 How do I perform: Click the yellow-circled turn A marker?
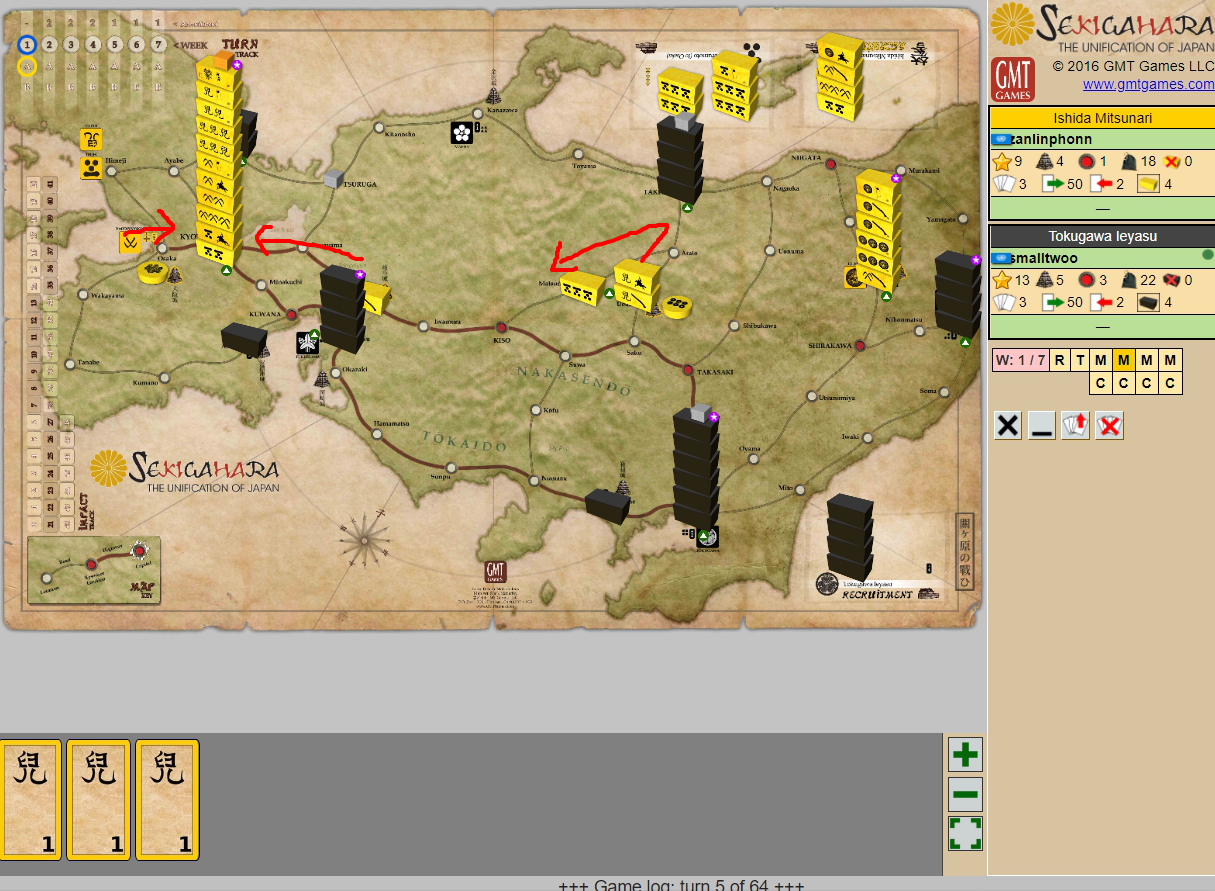(x=27, y=66)
